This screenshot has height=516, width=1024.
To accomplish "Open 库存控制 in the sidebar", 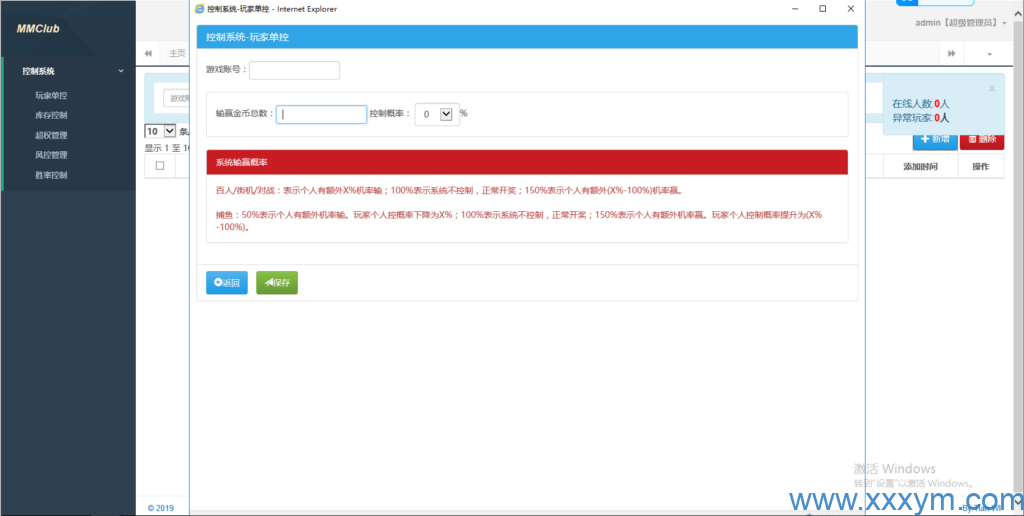I will click(51, 116).
